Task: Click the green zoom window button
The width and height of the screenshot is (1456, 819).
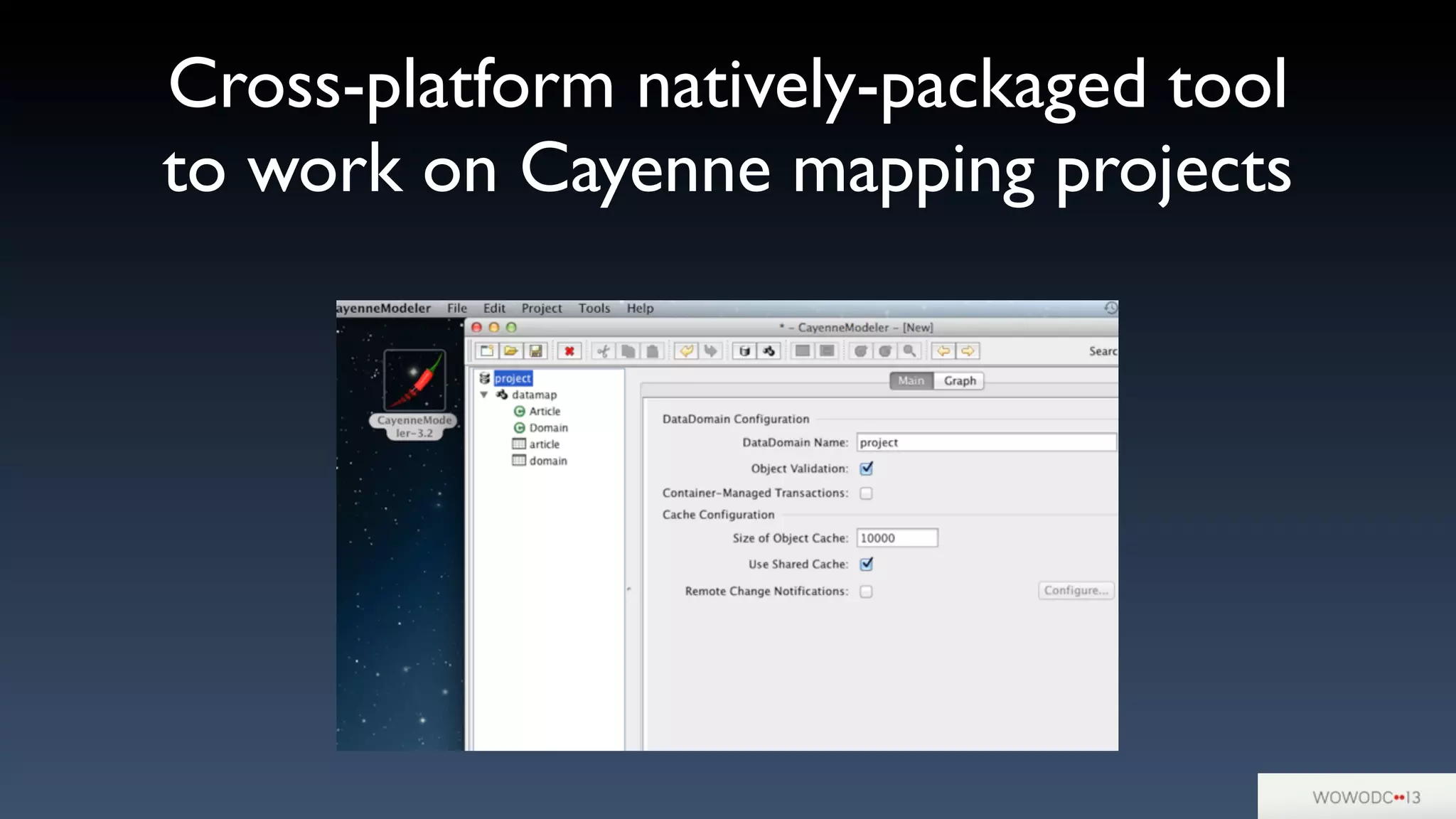Action: coord(511,327)
